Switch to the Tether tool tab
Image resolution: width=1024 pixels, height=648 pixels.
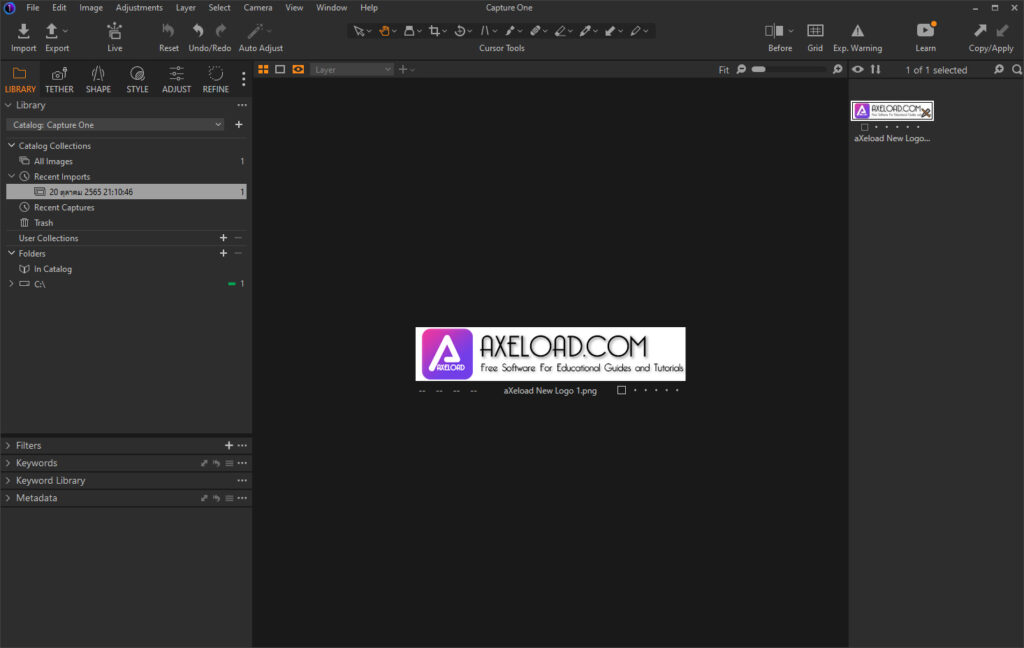tap(59, 80)
